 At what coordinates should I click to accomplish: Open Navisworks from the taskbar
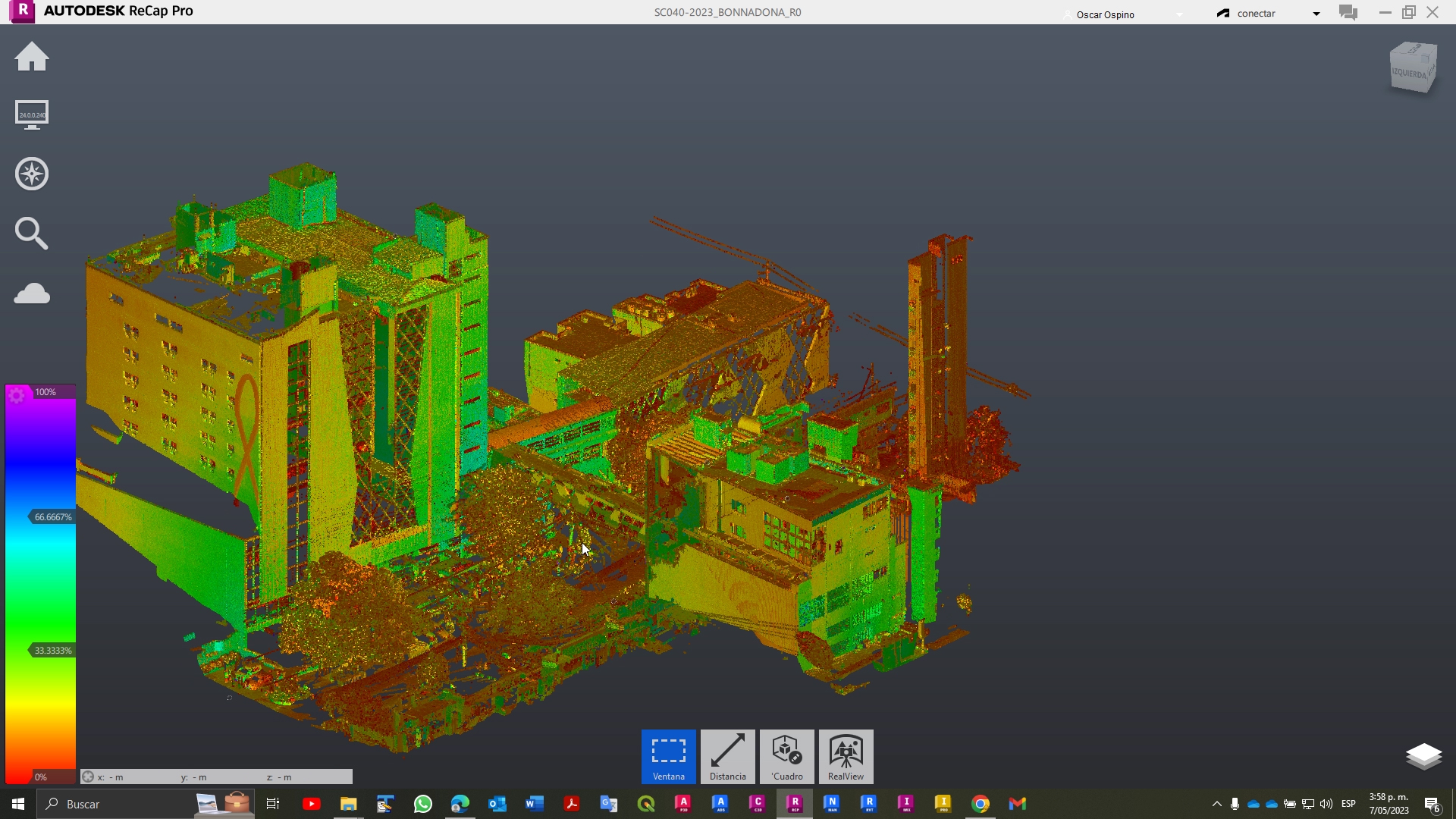(831, 804)
